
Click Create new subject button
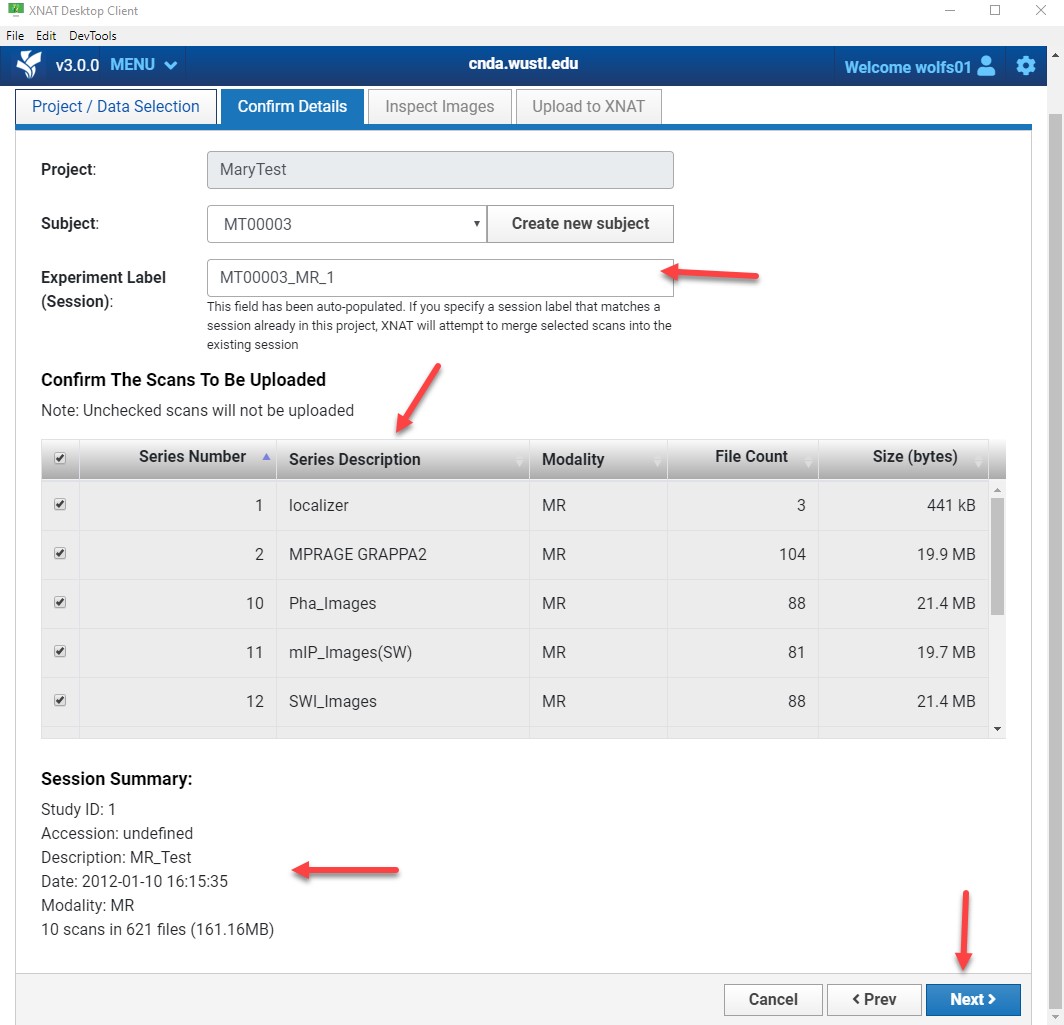(580, 224)
